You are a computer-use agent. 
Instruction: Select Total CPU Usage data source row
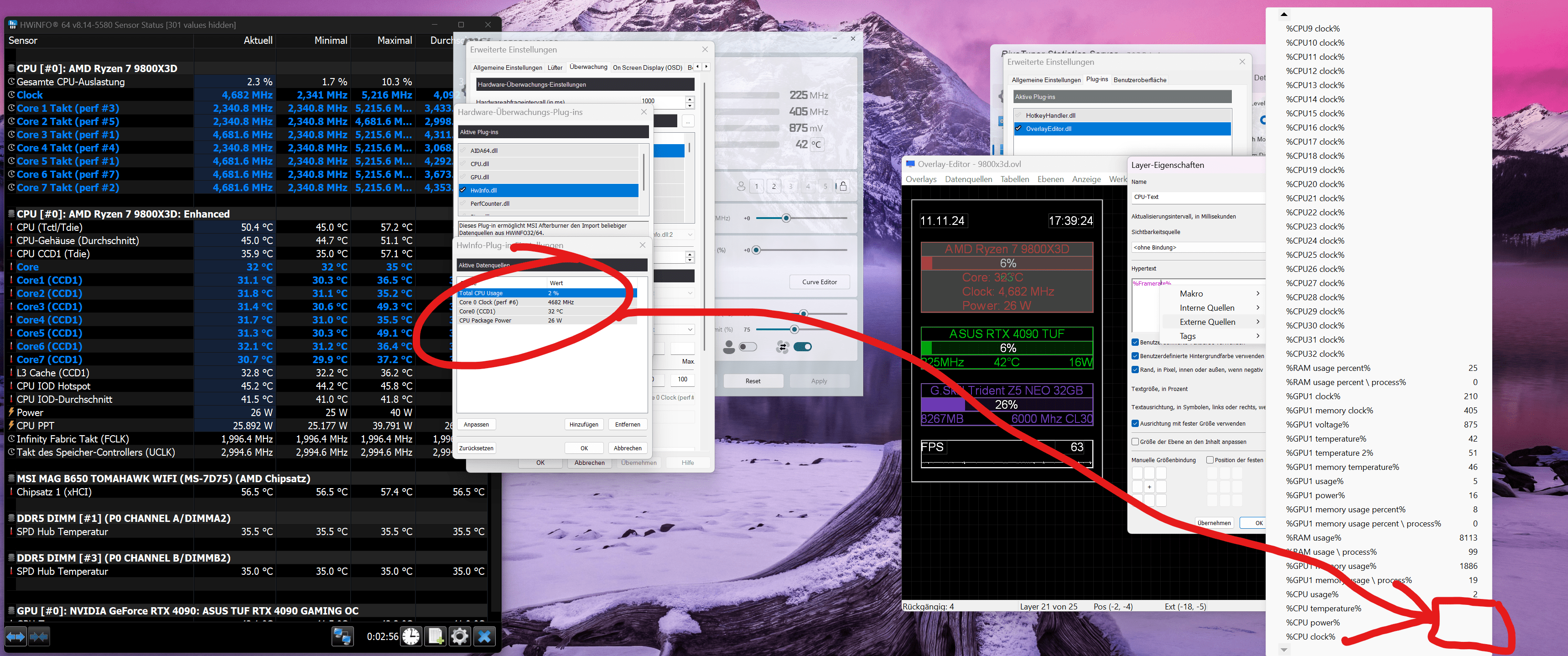[546, 293]
